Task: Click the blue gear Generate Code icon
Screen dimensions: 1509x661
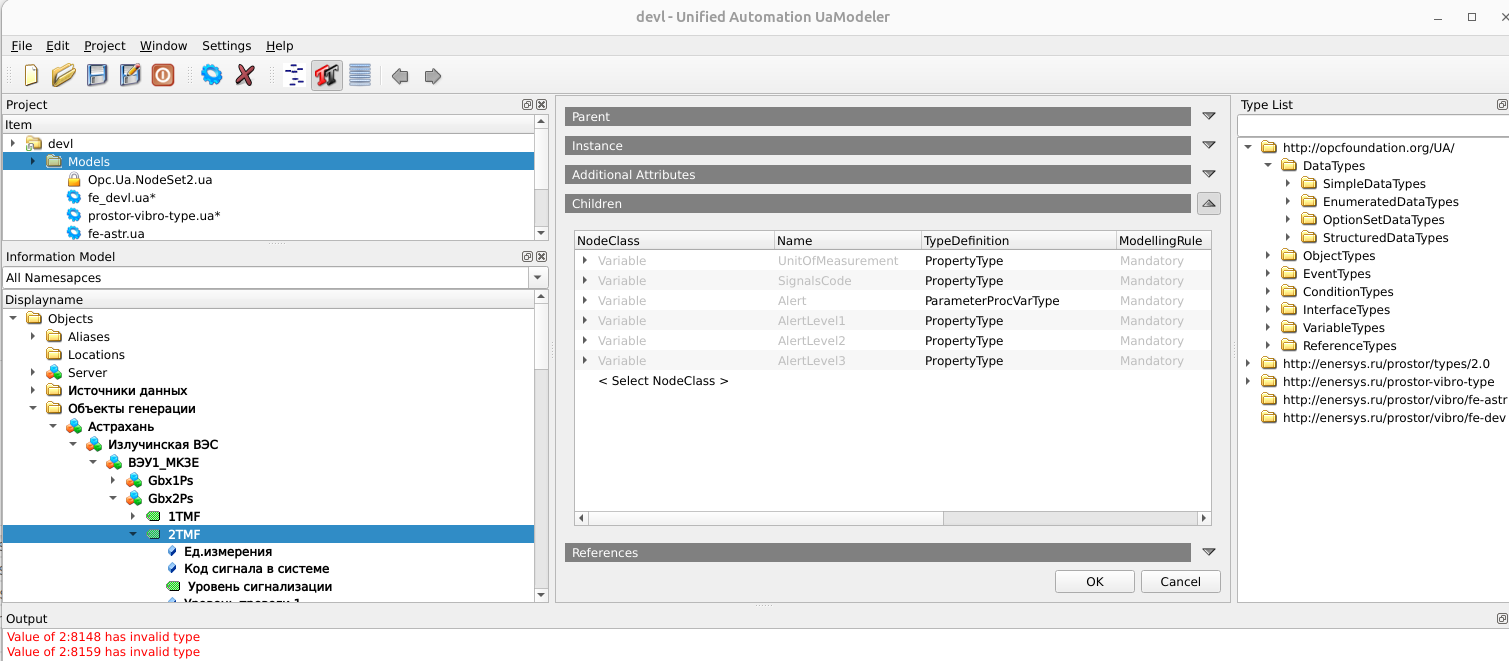Action: point(212,76)
